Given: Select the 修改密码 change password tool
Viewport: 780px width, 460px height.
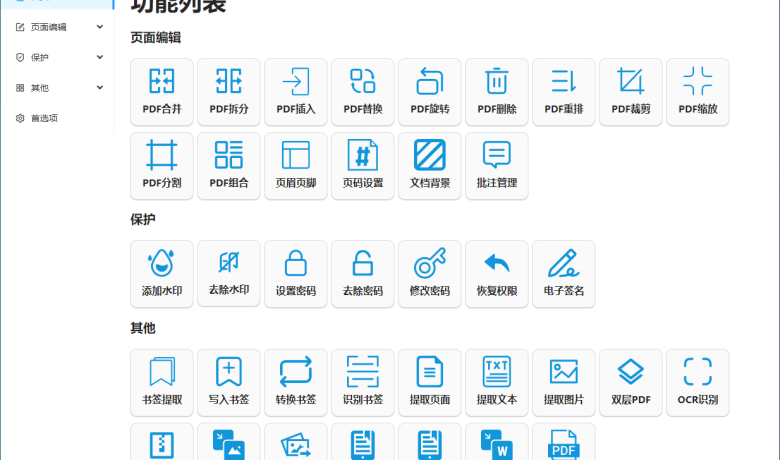Looking at the screenshot, I should pyautogui.click(x=430, y=274).
